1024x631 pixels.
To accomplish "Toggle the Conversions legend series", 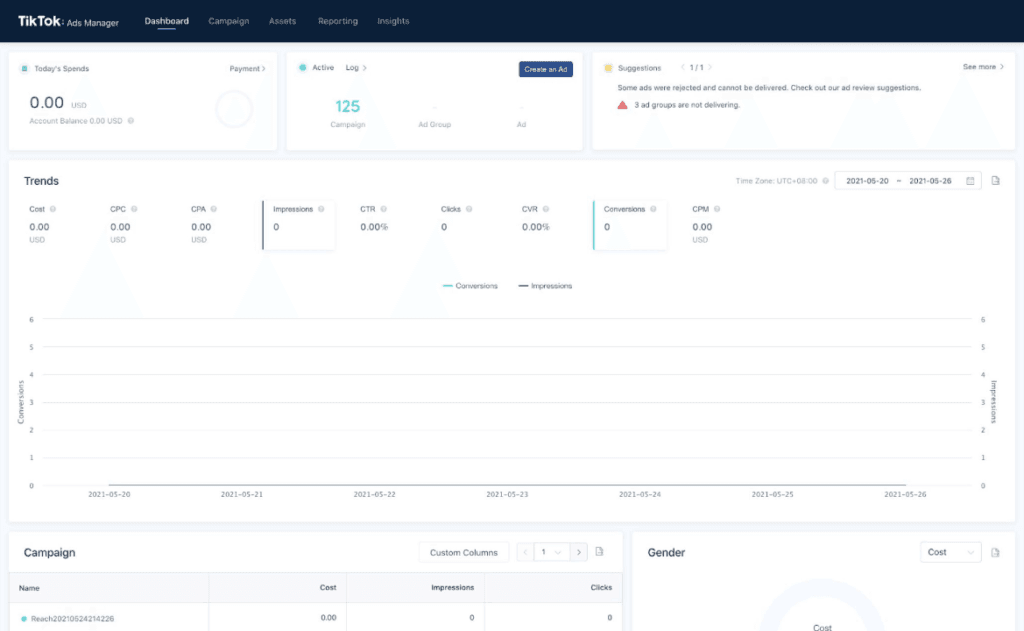I will click(470, 286).
